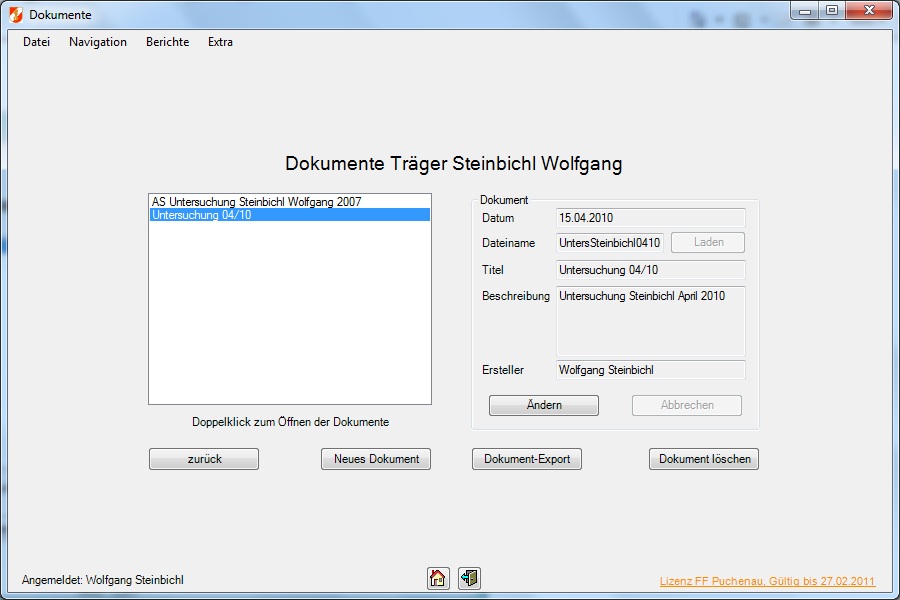Click the Dateiname field UntersSteinbichl0410
Viewport: 900px width, 600px height.
point(610,243)
